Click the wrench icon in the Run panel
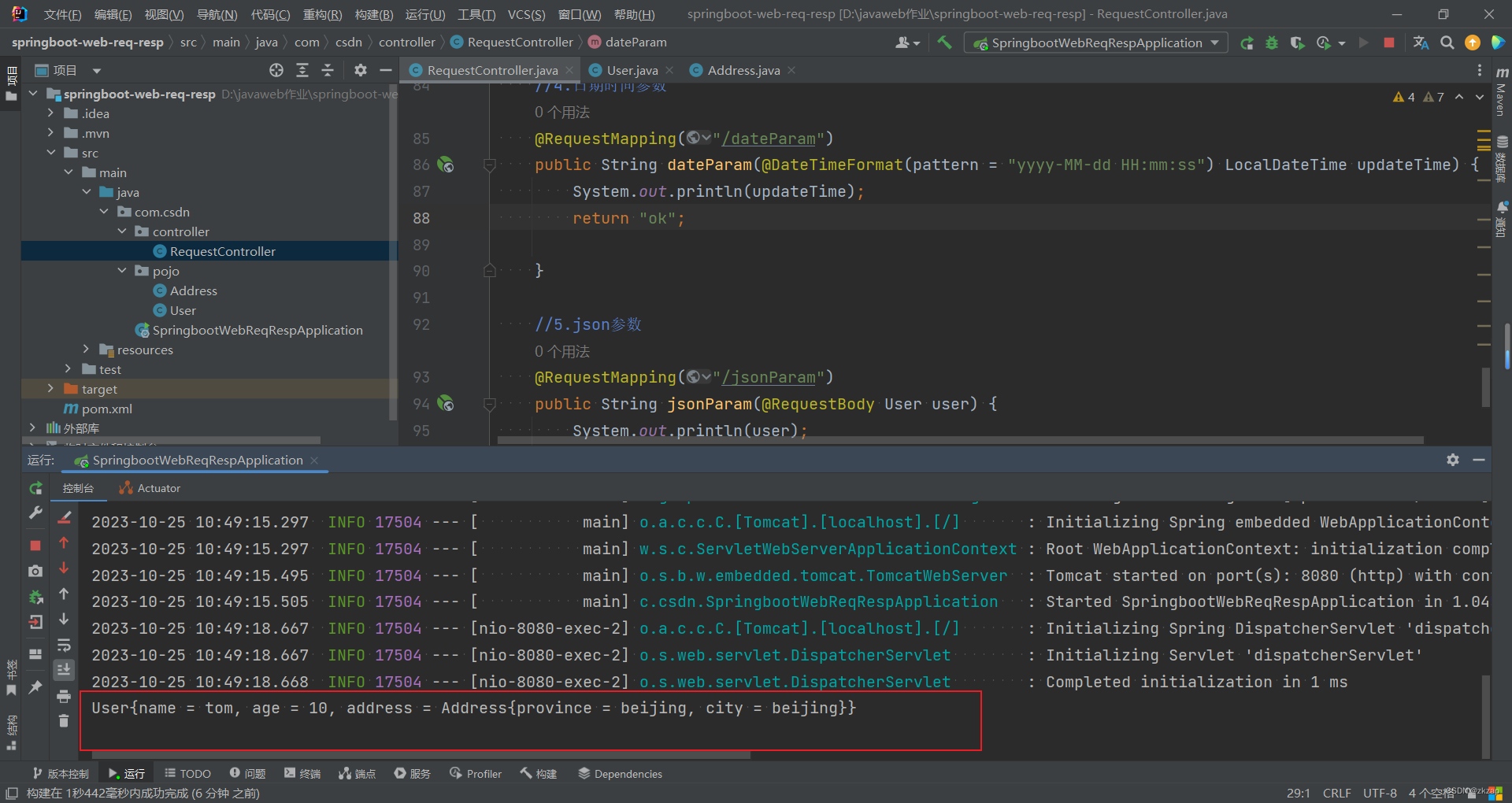The image size is (1512, 803). [x=35, y=513]
